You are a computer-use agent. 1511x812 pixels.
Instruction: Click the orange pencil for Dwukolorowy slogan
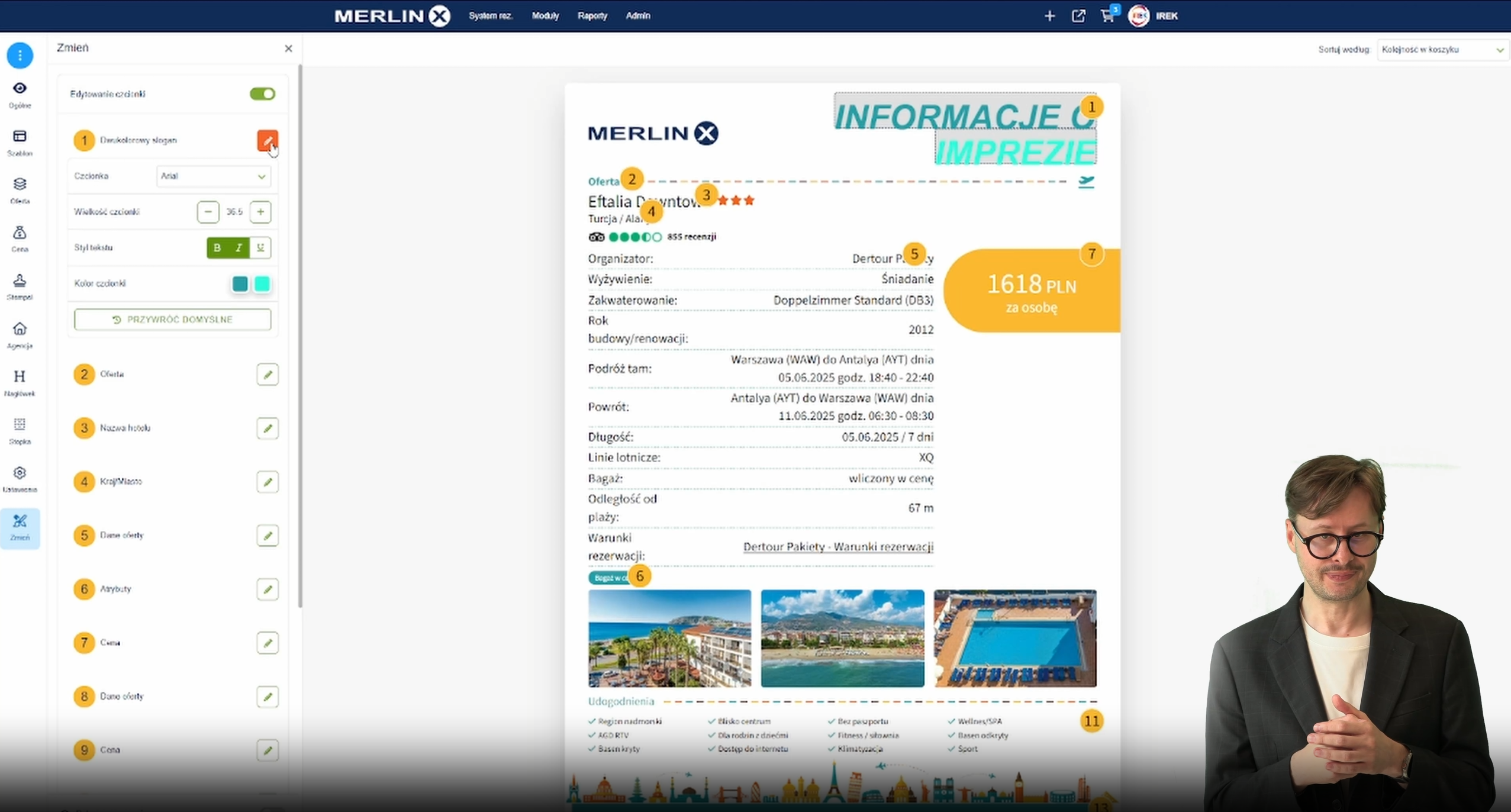pos(268,140)
